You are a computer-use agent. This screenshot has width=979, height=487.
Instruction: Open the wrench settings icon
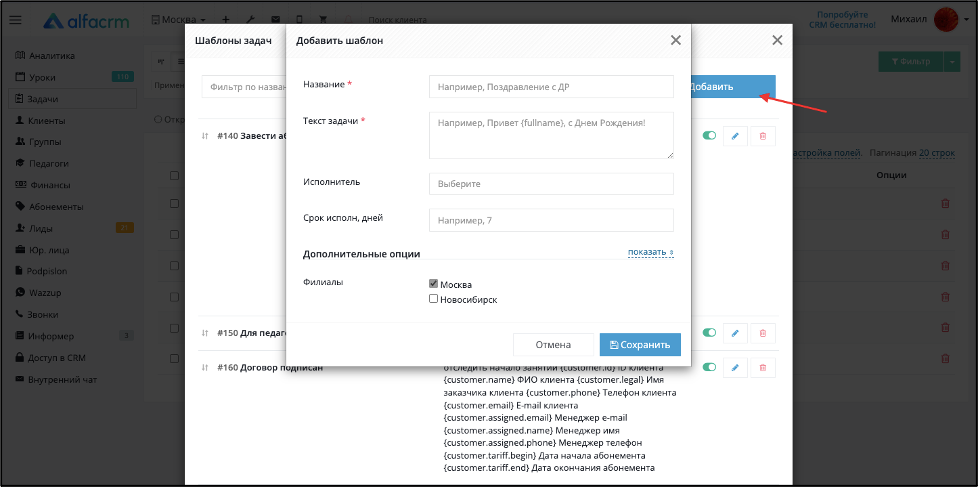250,20
